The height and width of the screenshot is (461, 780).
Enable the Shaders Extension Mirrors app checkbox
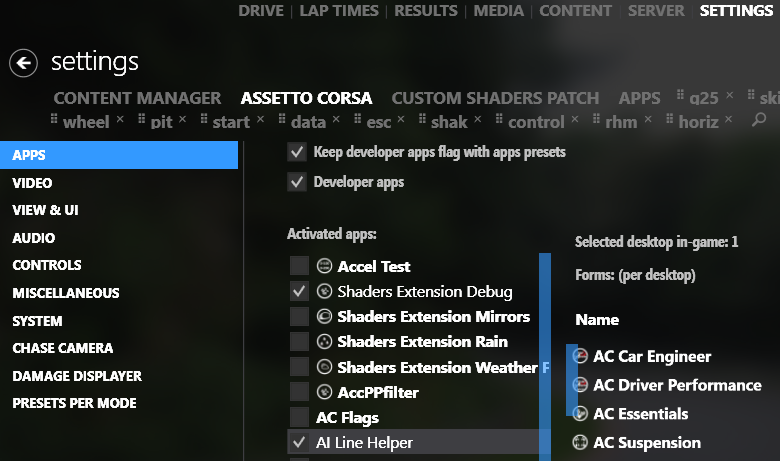[299, 317]
